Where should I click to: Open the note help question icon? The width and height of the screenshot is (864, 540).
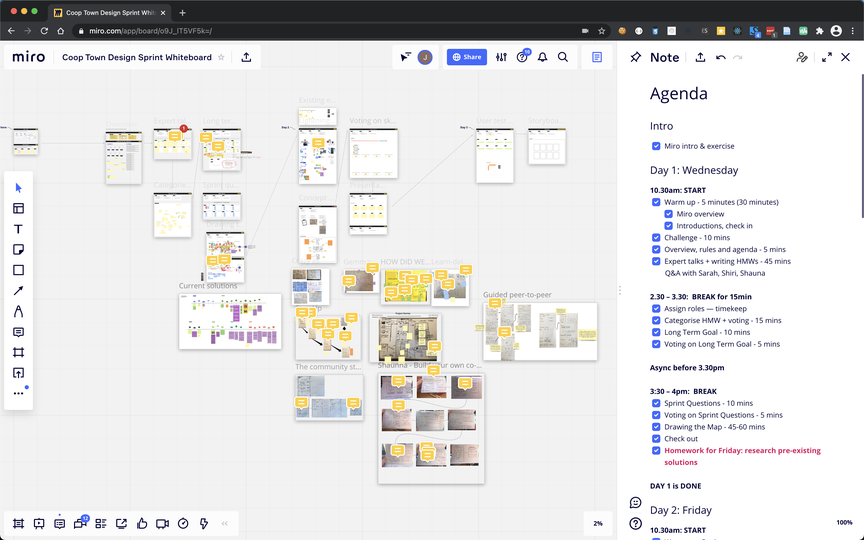[x=635, y=523]
